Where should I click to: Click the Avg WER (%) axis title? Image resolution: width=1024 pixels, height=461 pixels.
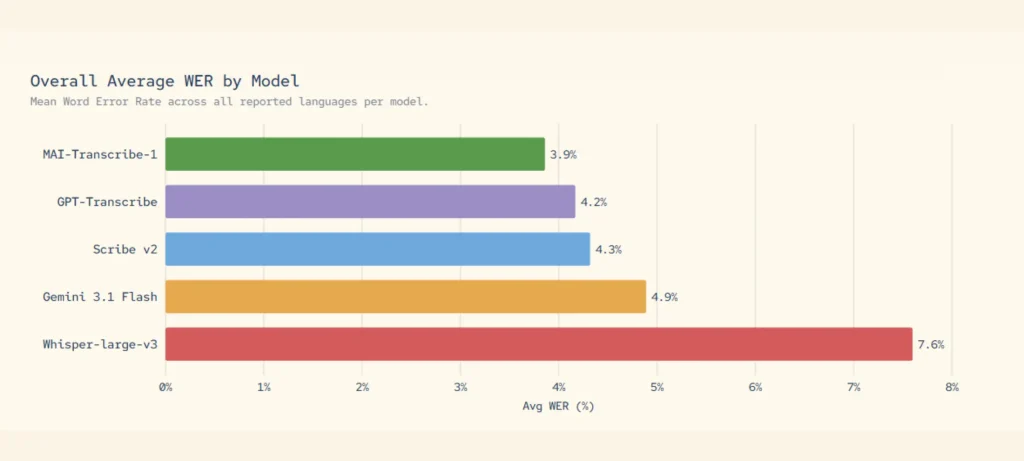[558, 406]
